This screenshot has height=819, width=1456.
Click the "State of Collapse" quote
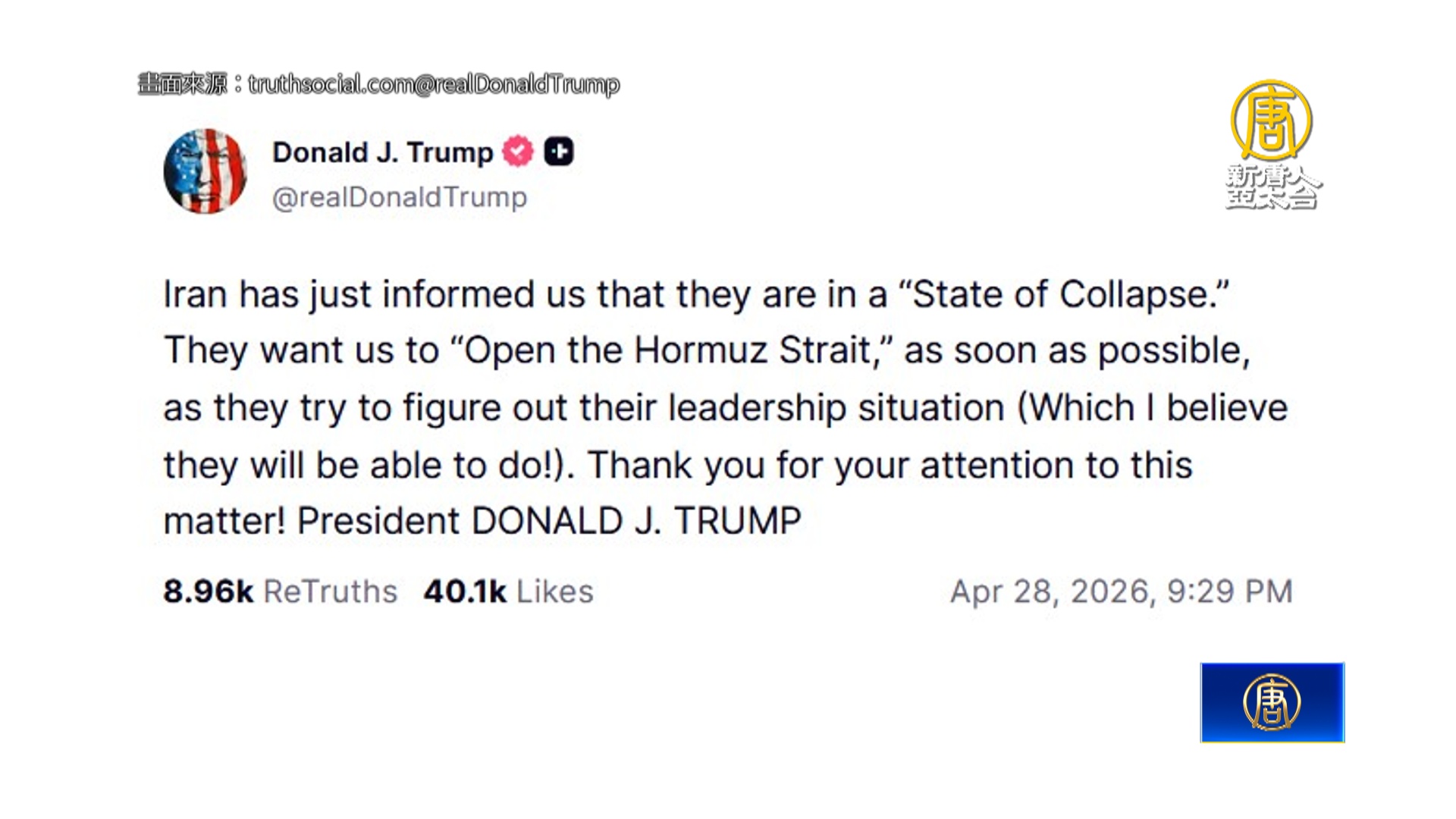[x=1062, y=294]
